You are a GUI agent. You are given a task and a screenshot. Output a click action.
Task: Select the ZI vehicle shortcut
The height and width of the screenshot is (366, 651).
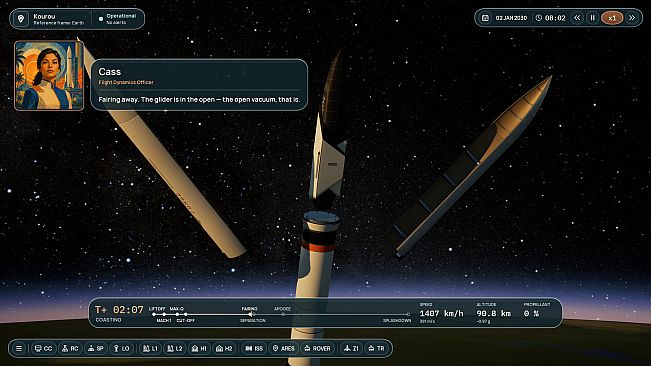pos(351,349)
